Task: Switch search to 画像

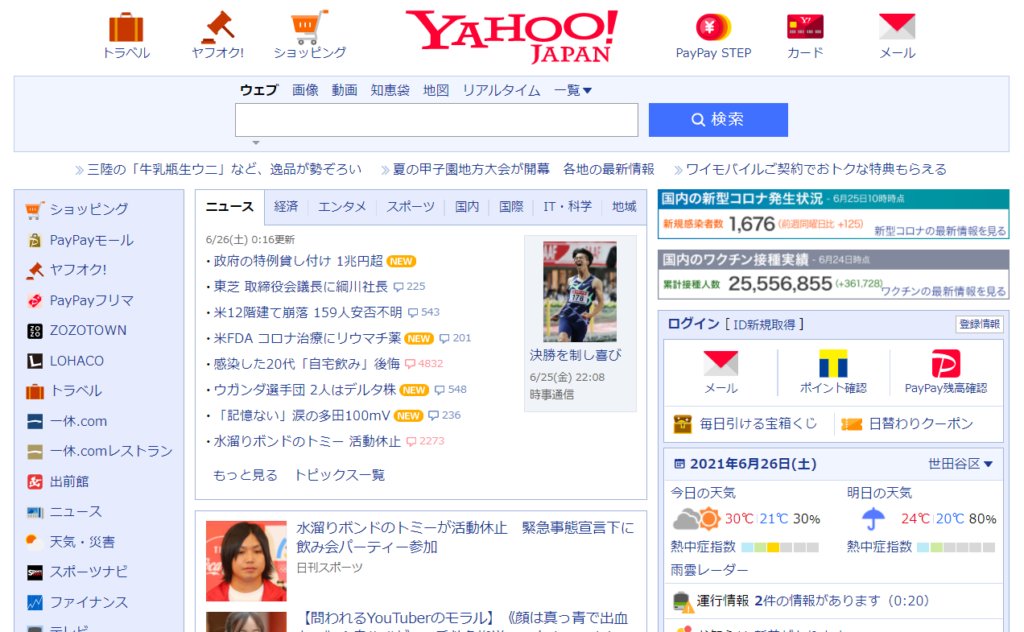Action: coord(305,90)
